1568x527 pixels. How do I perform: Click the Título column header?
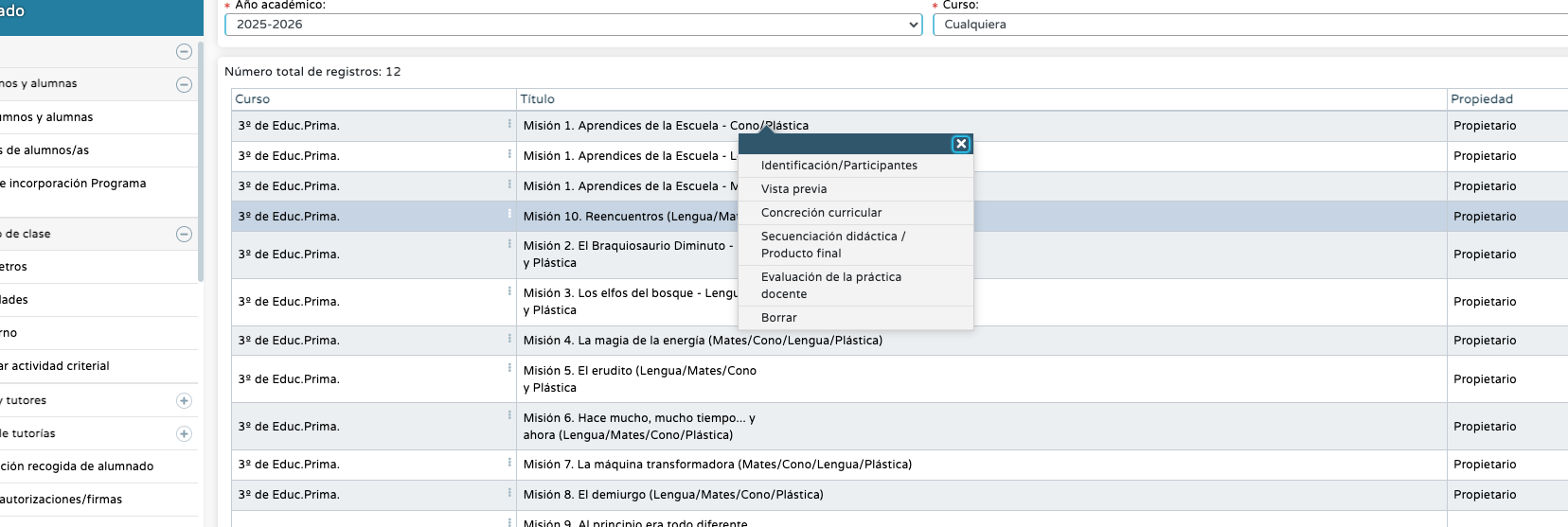[x=537, y=99]
